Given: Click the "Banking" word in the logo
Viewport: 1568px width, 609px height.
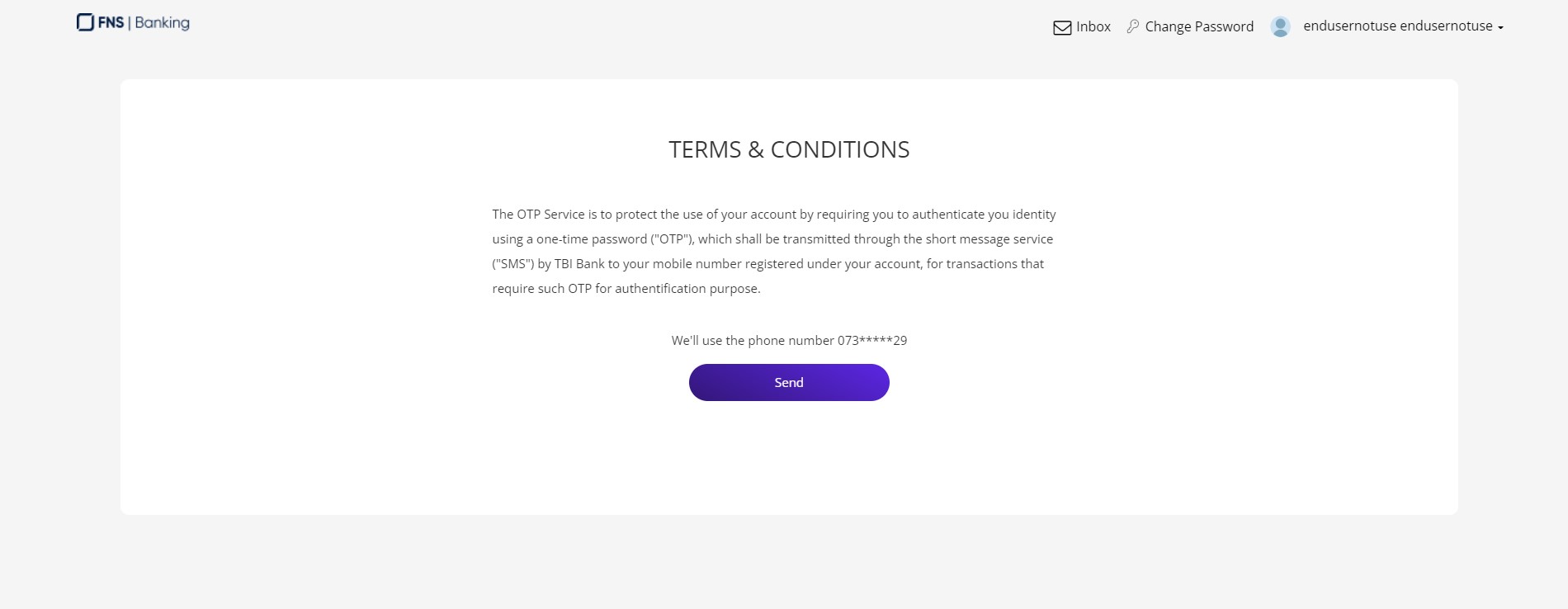Looking at the screenshot, I should coord(162,23).
